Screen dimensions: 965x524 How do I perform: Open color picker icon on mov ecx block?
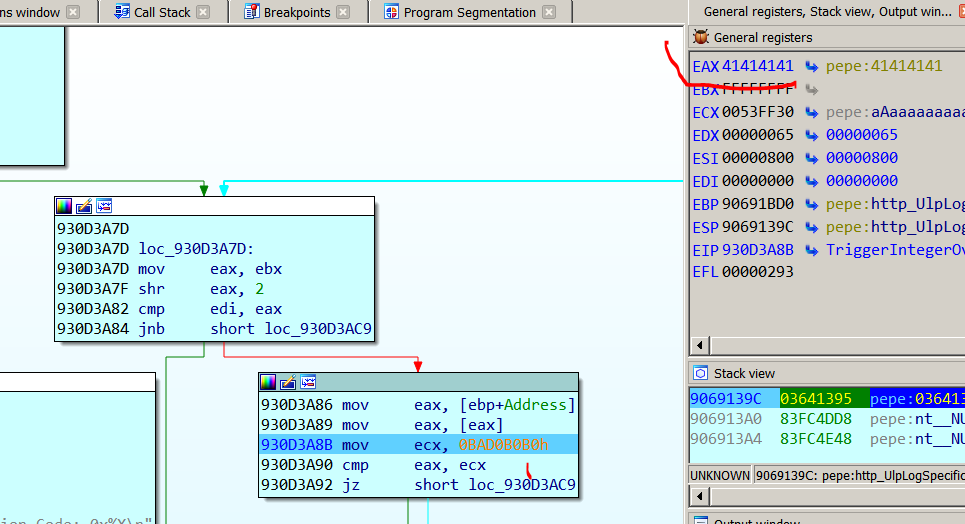coord(268,382)
